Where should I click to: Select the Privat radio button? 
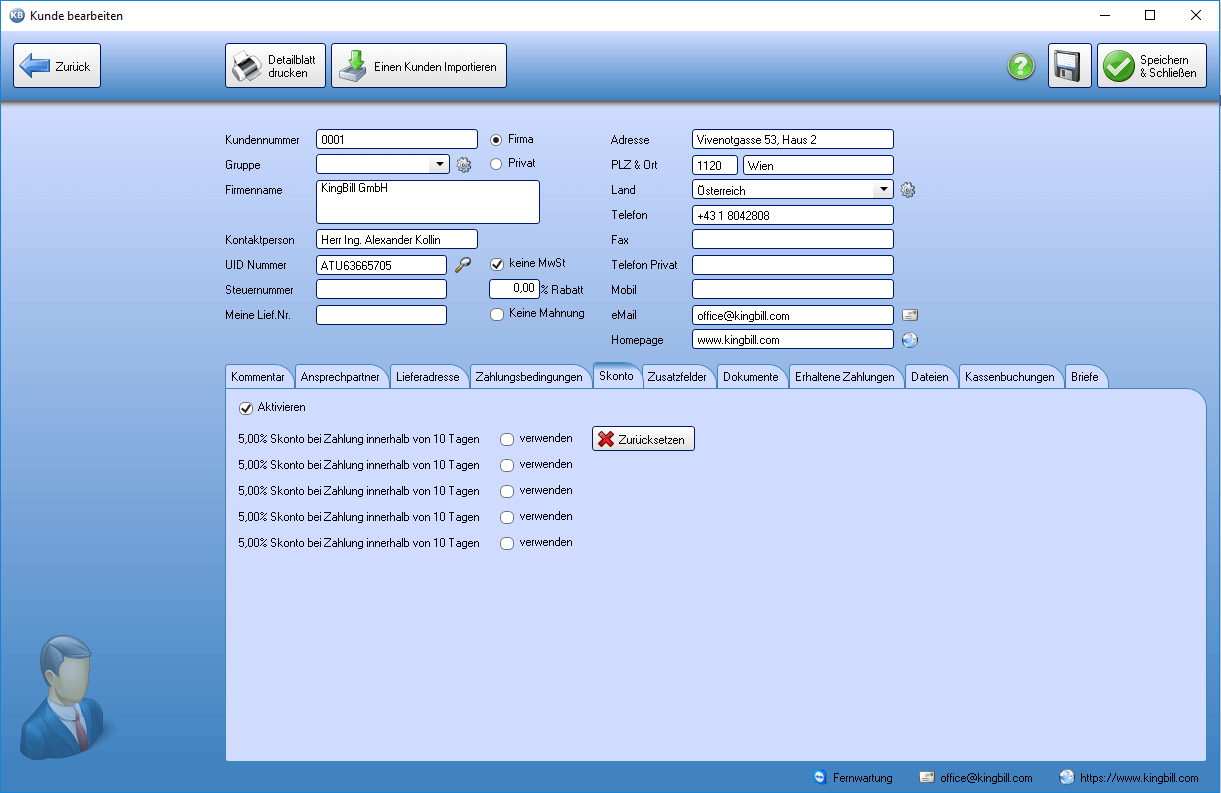[496, 163]
